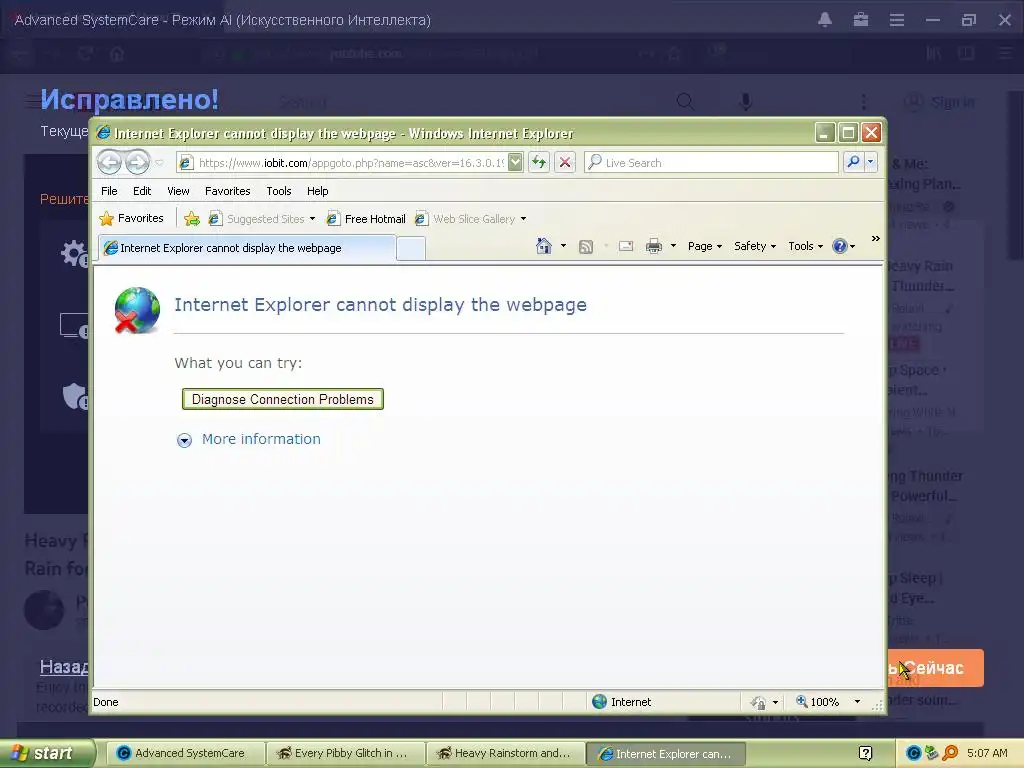Add page to Favorites bar star icon
The height and width of the screenshot is (768, 1024).
point(191,219)
